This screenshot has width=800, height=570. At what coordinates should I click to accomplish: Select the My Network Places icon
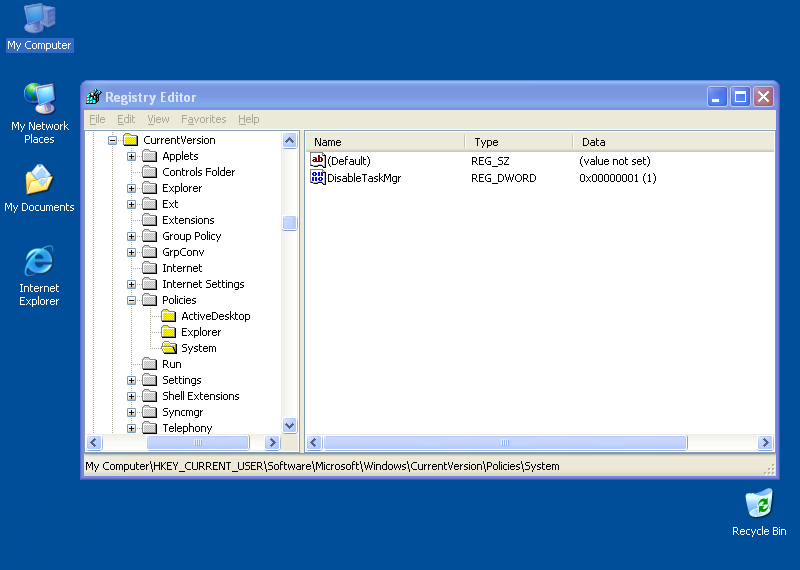click(39, 100)
